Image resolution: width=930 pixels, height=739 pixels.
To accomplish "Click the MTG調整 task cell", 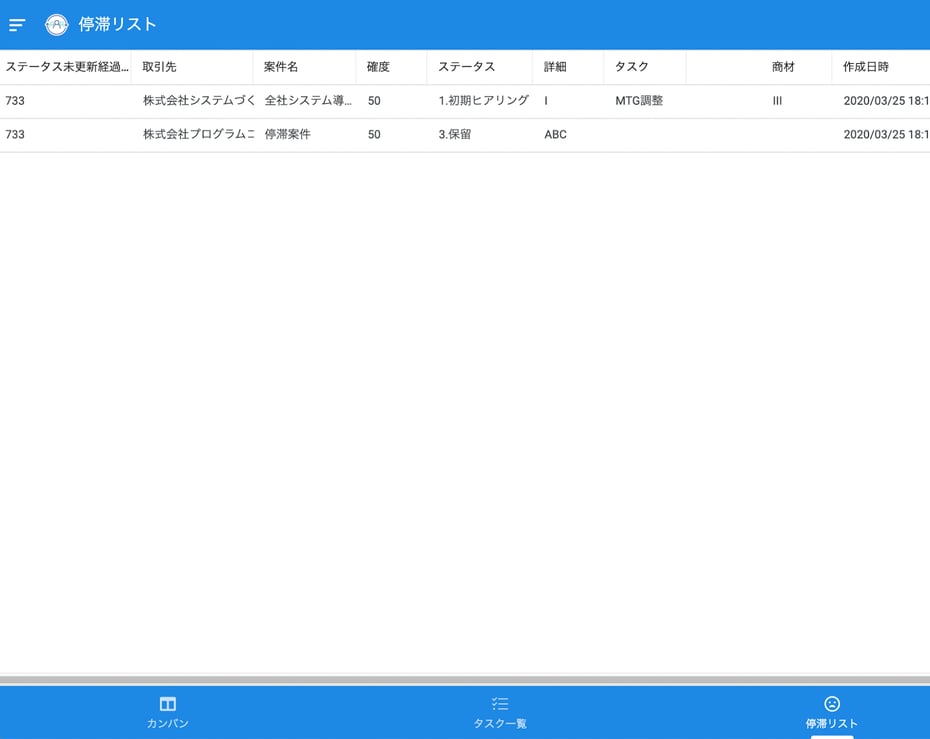I will click(x=638, y=101).
